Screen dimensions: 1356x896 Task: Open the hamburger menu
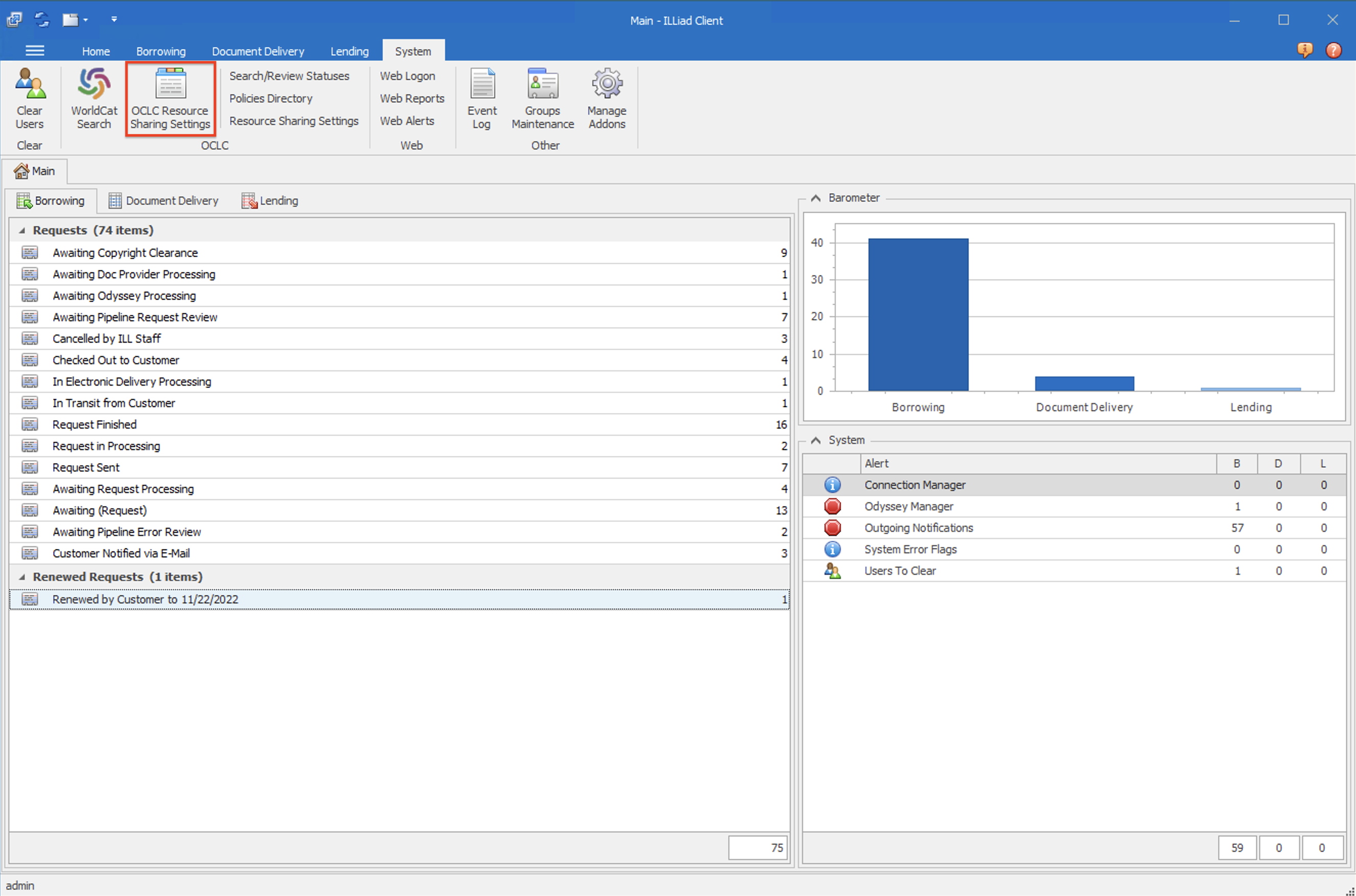click(x=35, y=50)
